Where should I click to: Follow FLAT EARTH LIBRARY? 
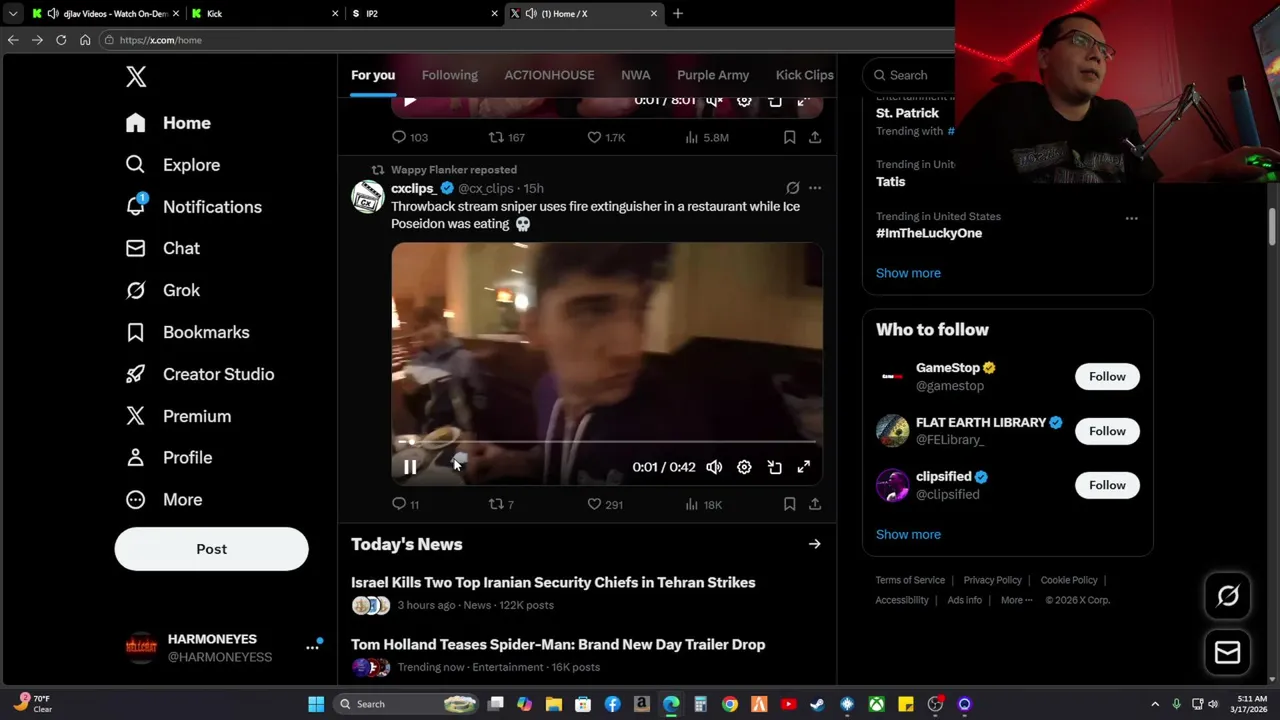[x=1107, y=431]
